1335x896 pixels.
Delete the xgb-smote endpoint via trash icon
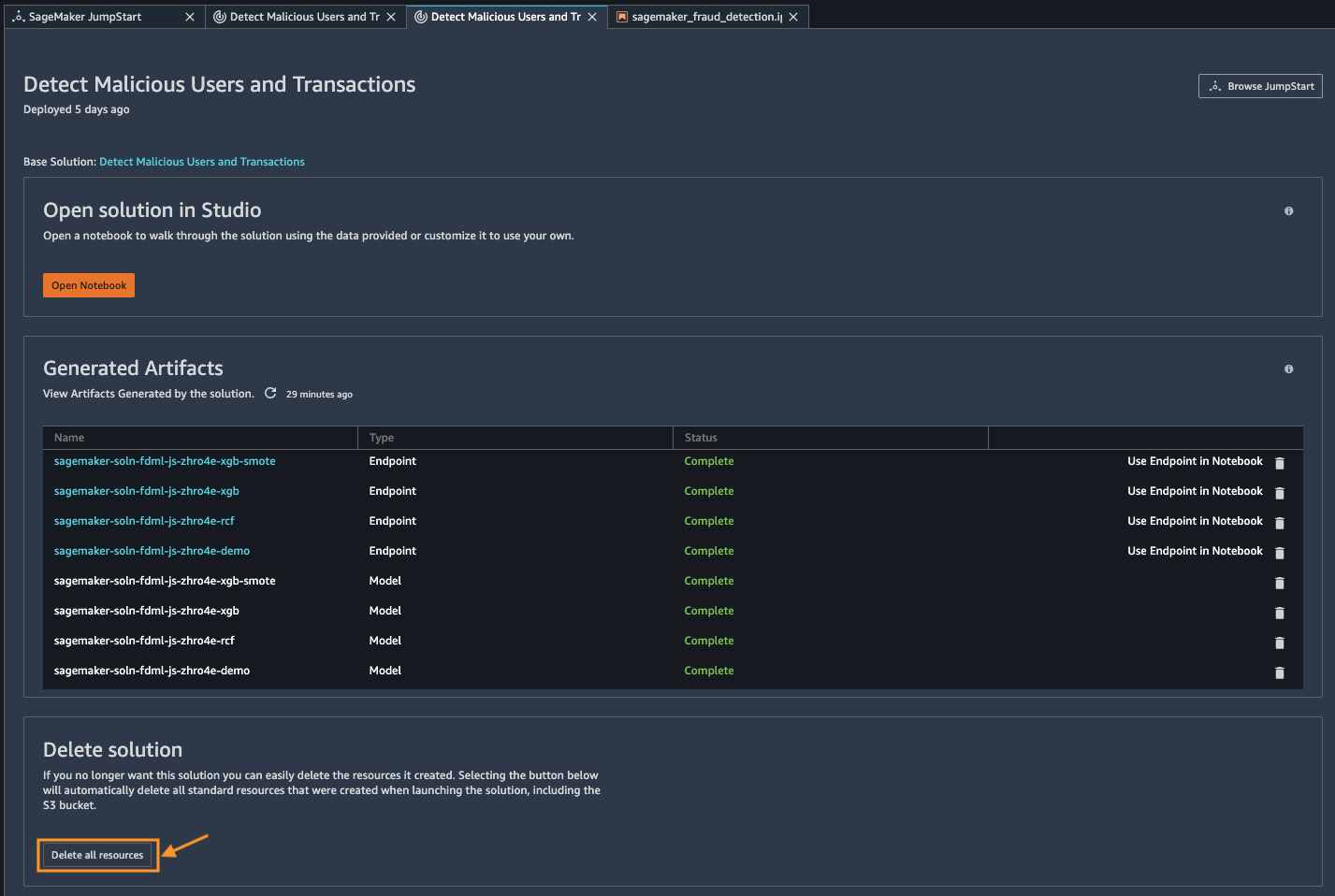pyautogui.click(x=1280, y=463)
